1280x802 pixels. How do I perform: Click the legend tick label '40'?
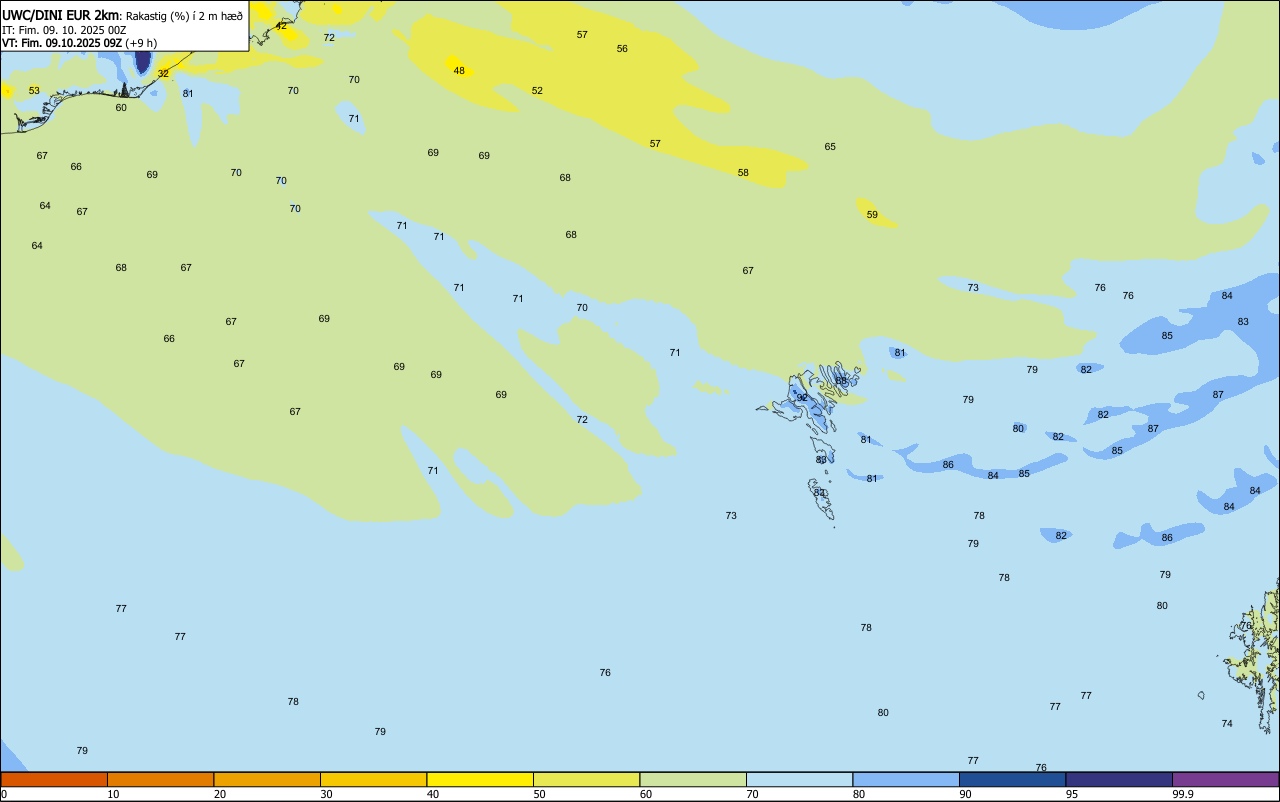(x=433, y=794)
